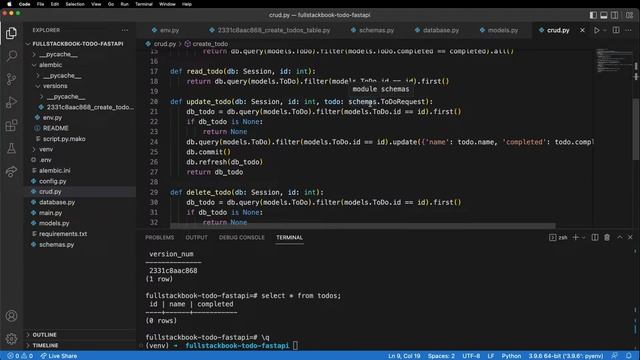
Task: Split the terminal panel
Action: point(595,237)
